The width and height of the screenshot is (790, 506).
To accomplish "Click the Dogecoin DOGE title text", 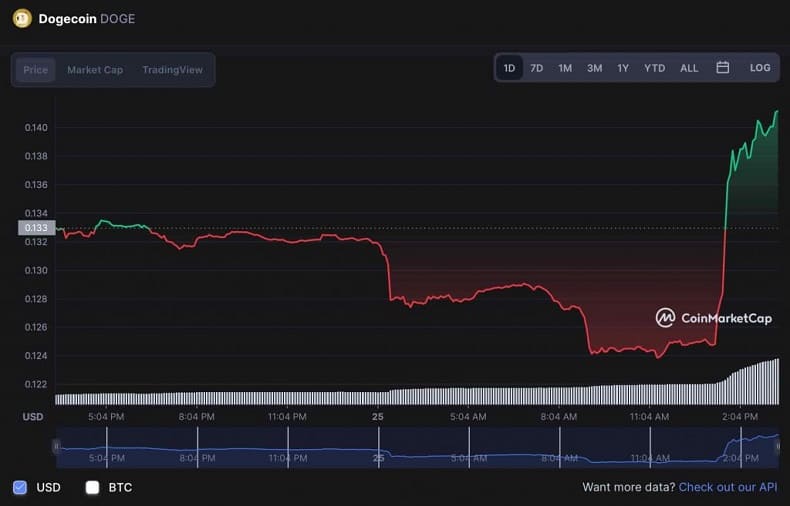I will [x=87, y=19].
